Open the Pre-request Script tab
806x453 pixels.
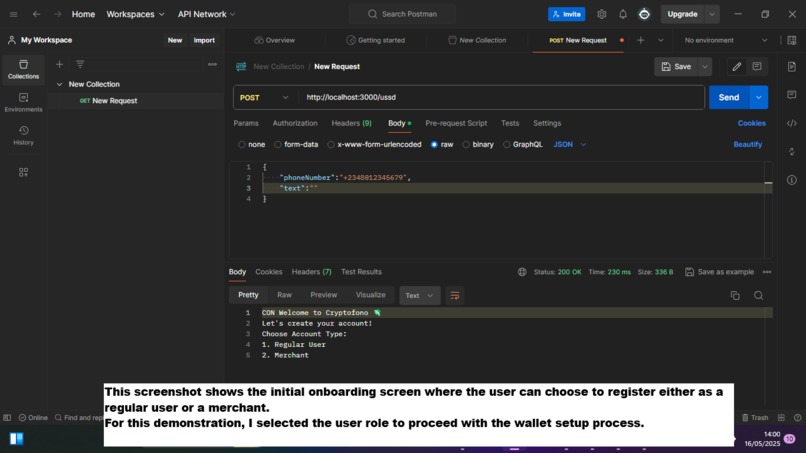pyautogui.click(x=456, y=123)
